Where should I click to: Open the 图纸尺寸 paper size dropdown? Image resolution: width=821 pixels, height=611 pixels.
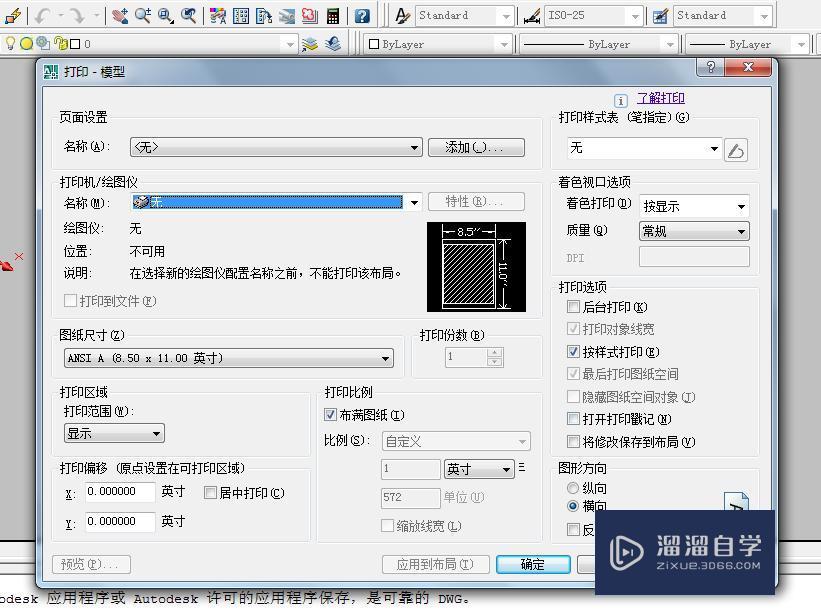pyautogui.click(x=387, y=358)
